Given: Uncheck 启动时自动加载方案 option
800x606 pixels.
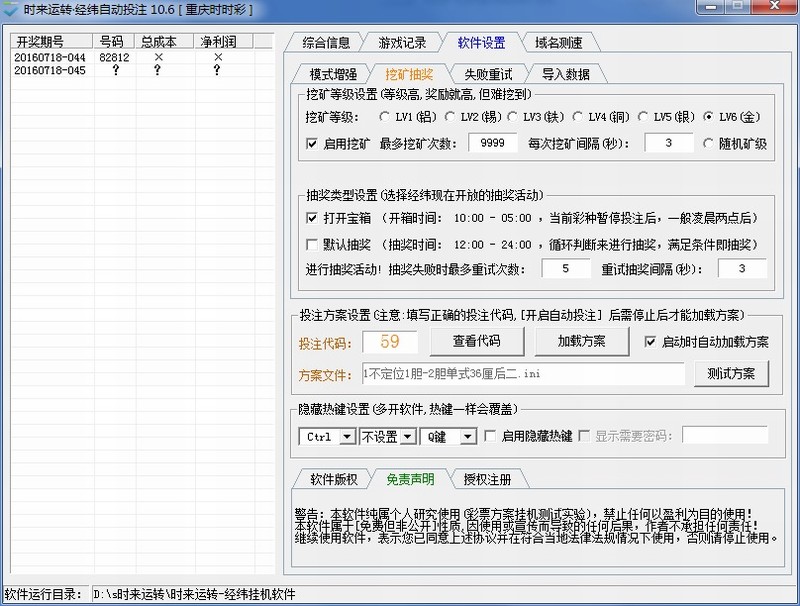Looking at the screenshot, I should pos(651,342).
